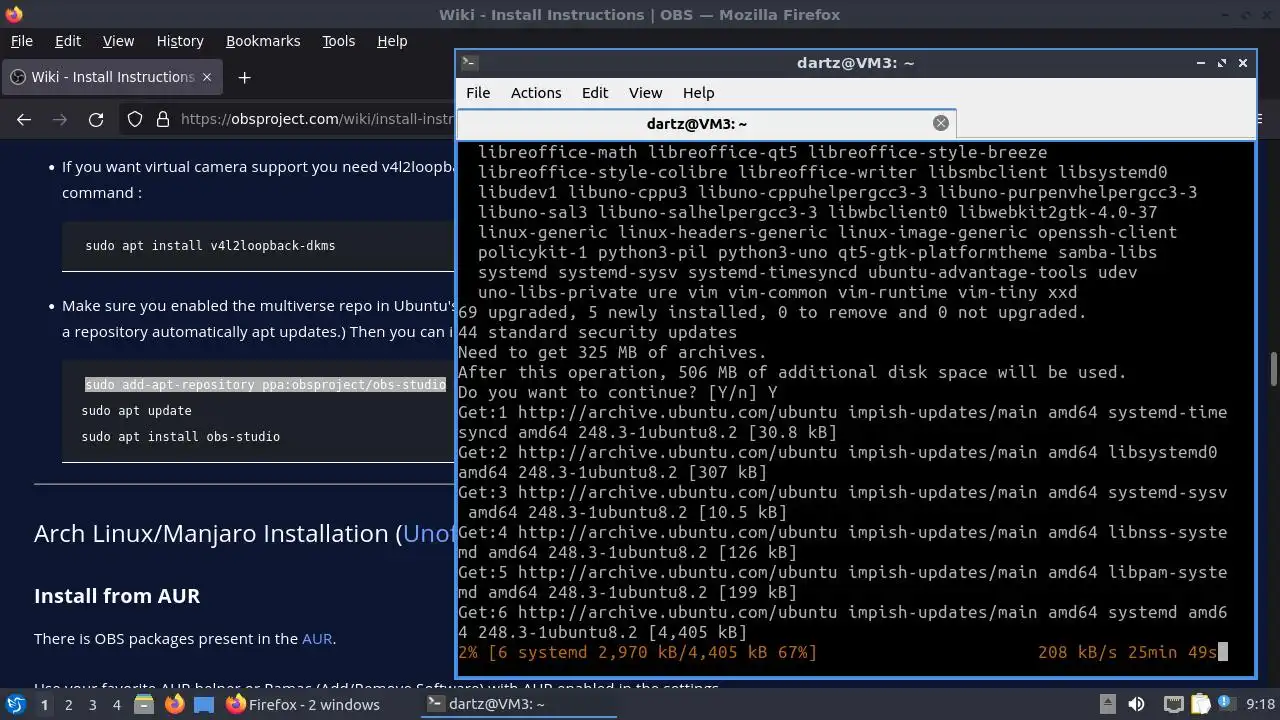Click 'Do you want to continue?' terminal prompt
The height and width of the screenshot is (720, 1280).
617,392
